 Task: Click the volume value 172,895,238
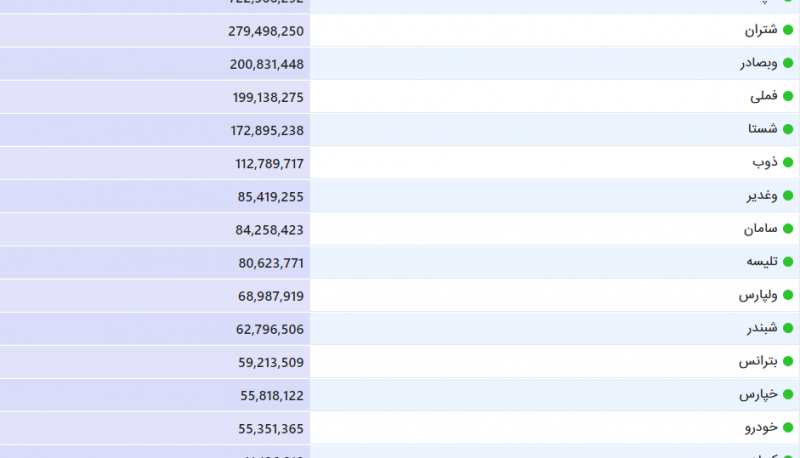(267, 131)
